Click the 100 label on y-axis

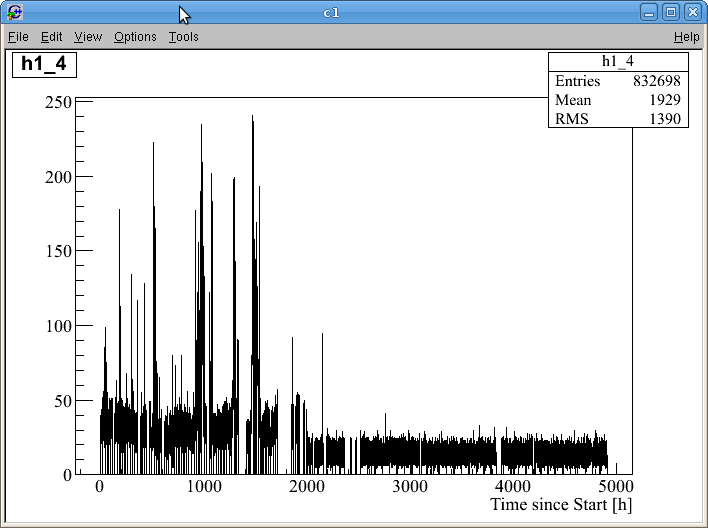[58, 326]
